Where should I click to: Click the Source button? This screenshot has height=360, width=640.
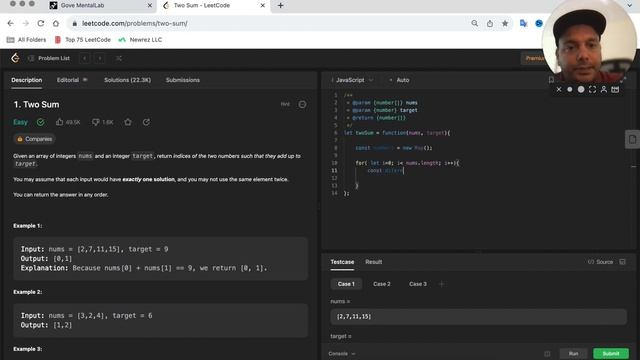(x=600, y=262)
